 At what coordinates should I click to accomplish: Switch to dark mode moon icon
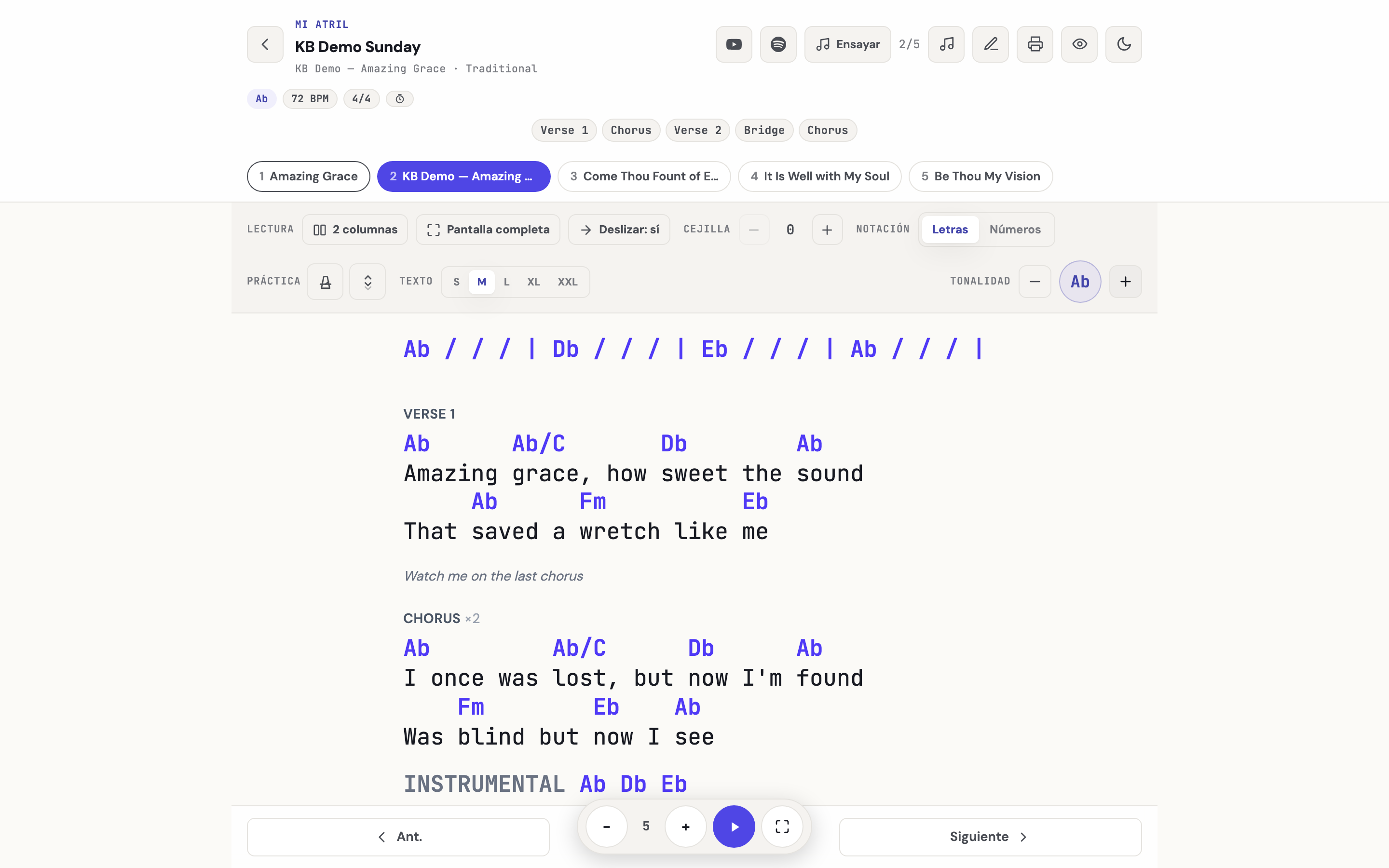pos(1123,44)
